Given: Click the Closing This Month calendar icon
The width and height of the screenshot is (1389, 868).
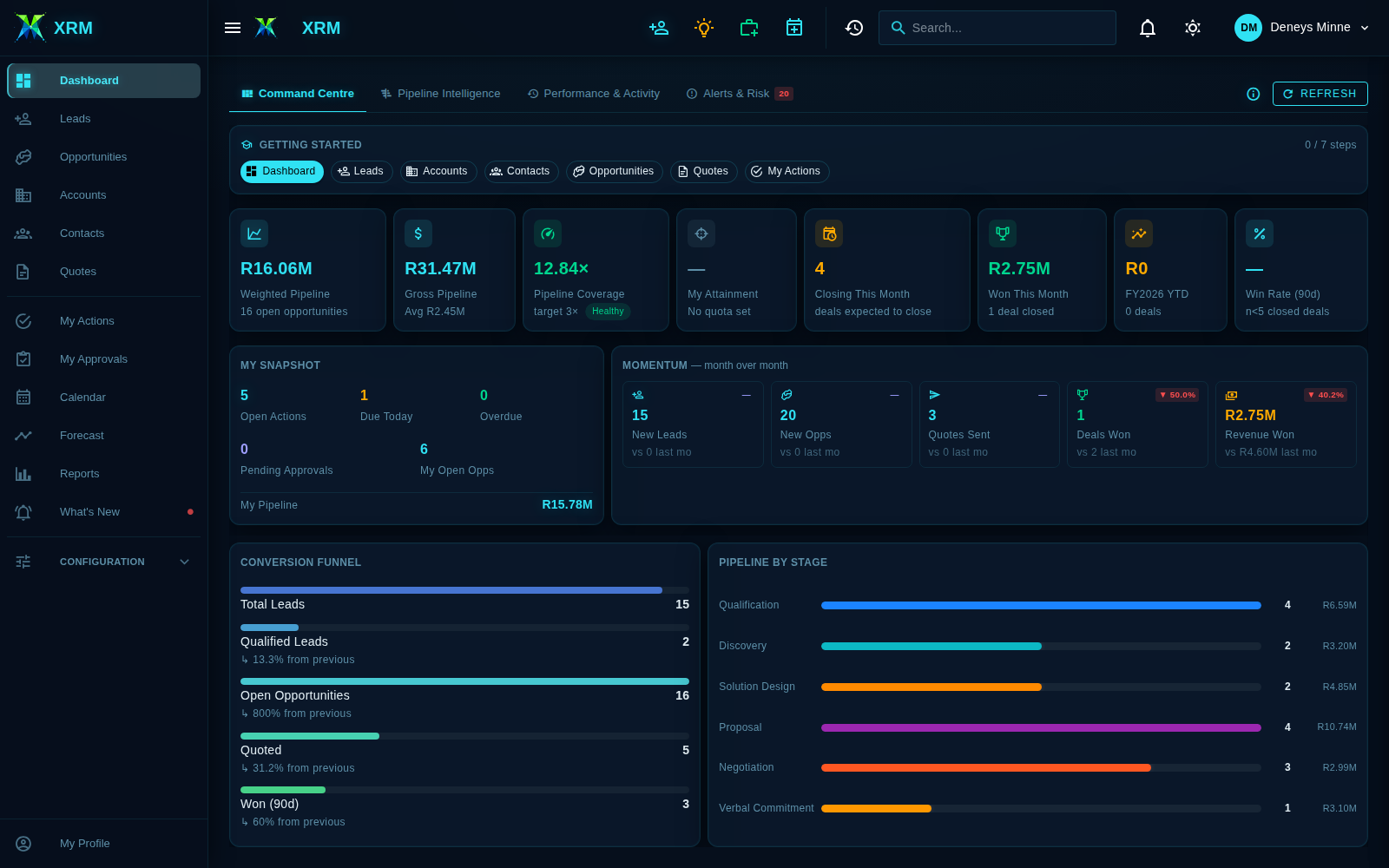Looking at the screenshot, I should 829,233.
